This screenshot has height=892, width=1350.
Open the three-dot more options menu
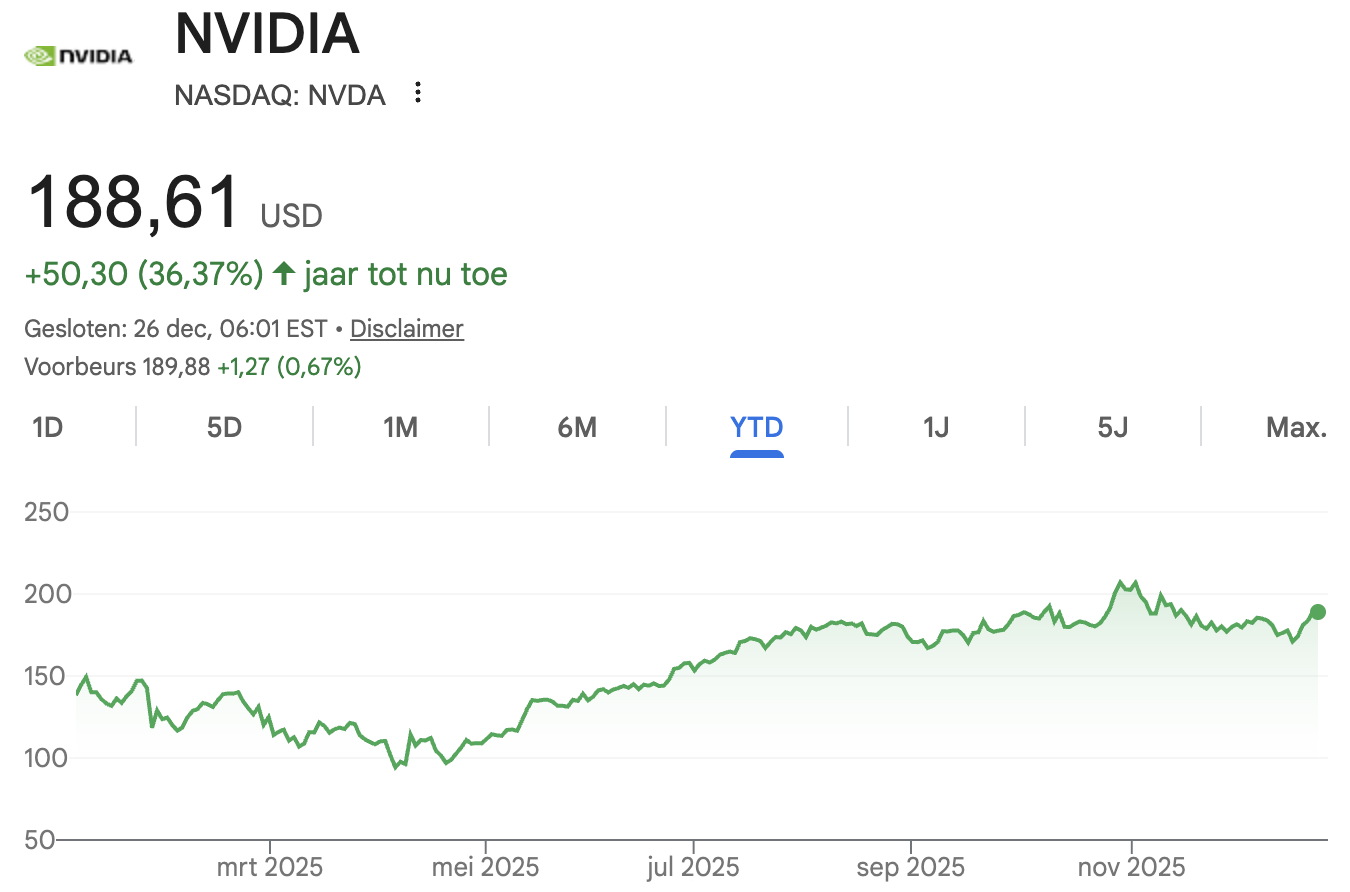pos(418,94)
